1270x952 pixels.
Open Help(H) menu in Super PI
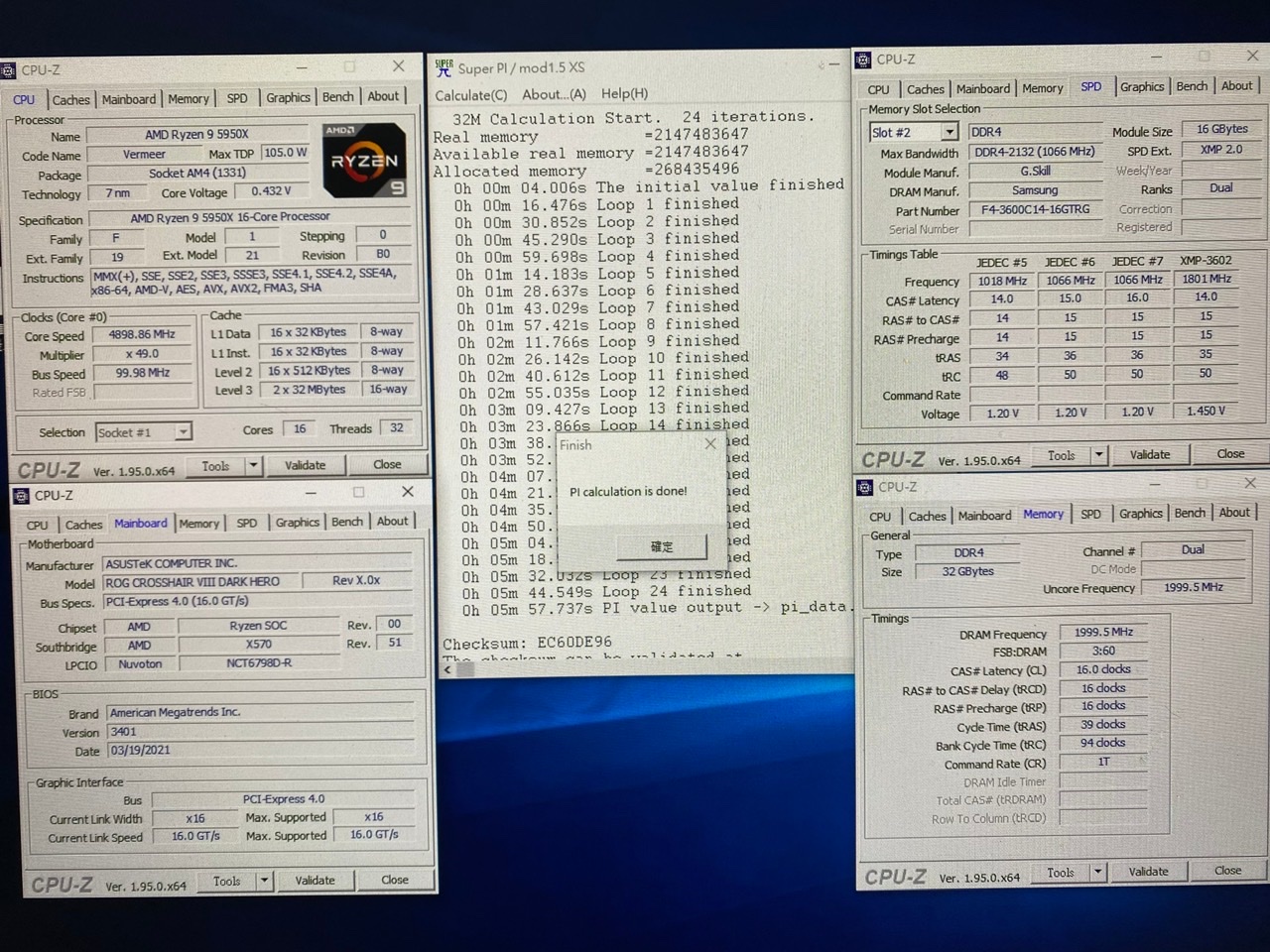(624, 93)
